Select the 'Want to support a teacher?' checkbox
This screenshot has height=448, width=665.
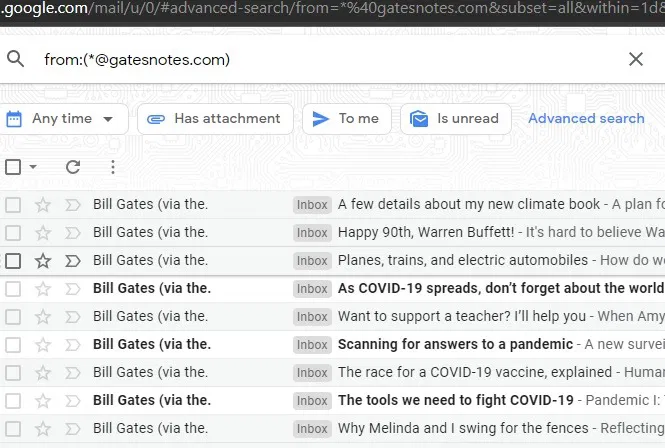tap(13, 317)
